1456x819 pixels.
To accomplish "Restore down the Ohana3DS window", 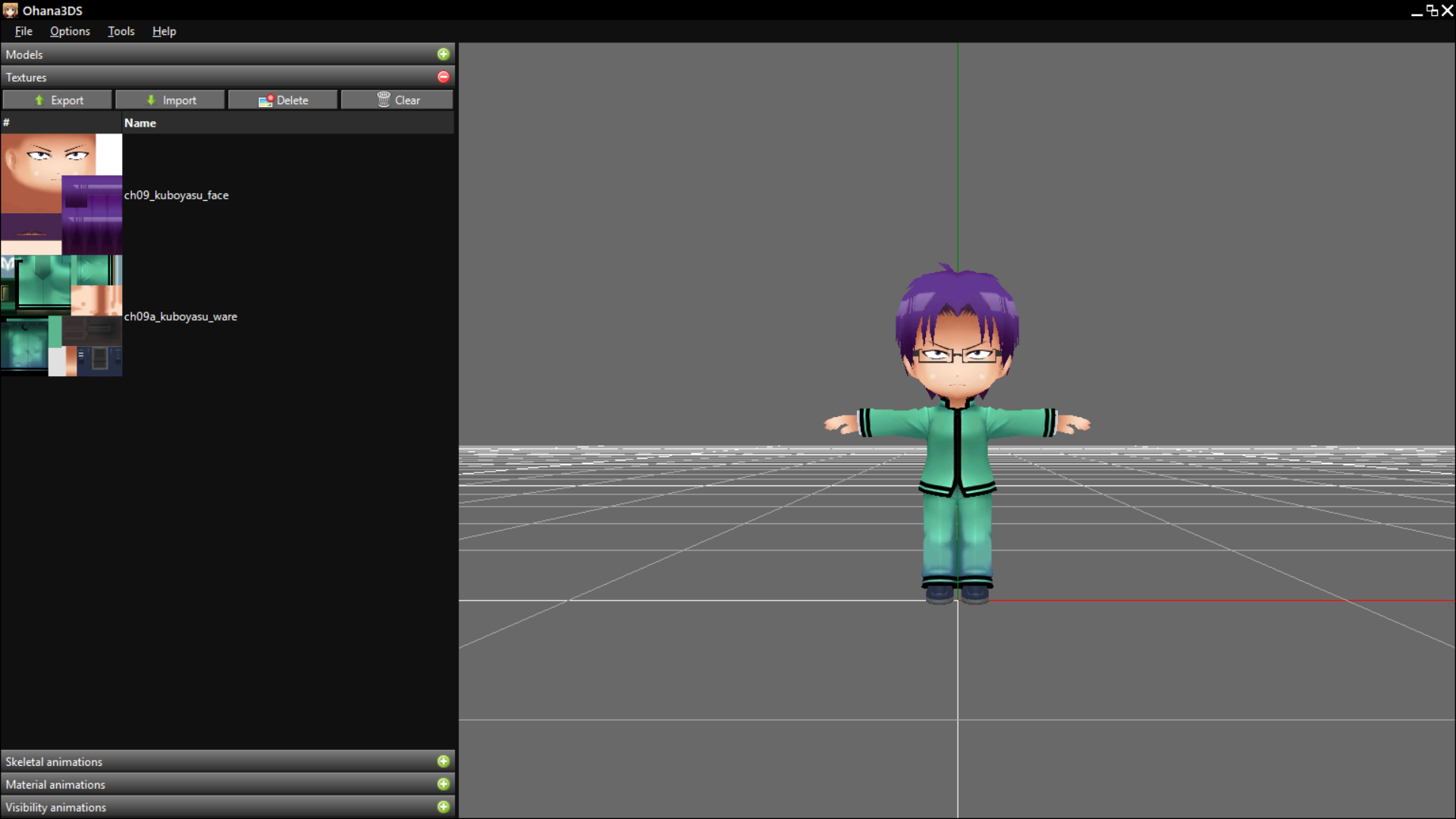I will pos(1432,11).
